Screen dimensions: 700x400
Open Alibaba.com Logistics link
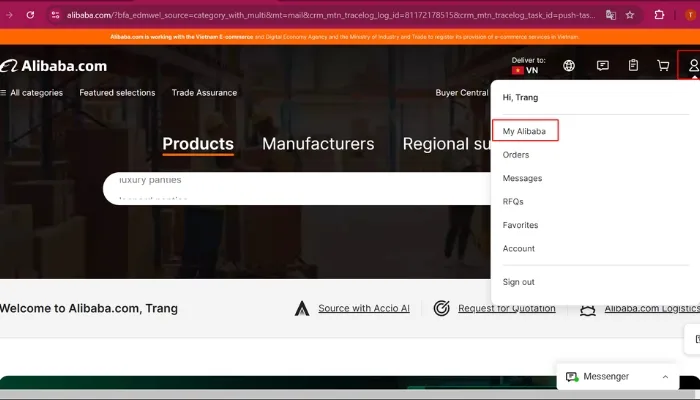pyautogui.click(x=652, y=308)
